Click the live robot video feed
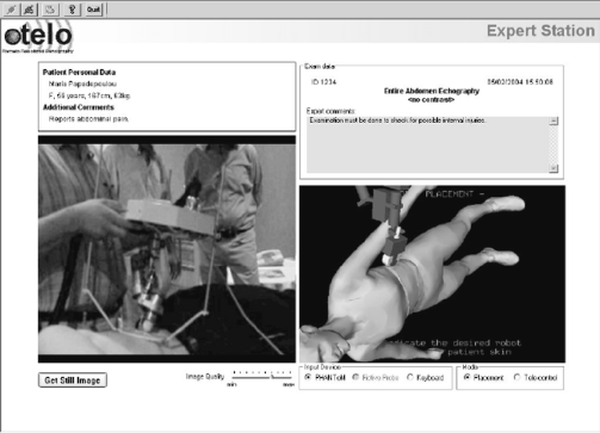The height and width of the screenshot is (433, 600). point(167,250)
